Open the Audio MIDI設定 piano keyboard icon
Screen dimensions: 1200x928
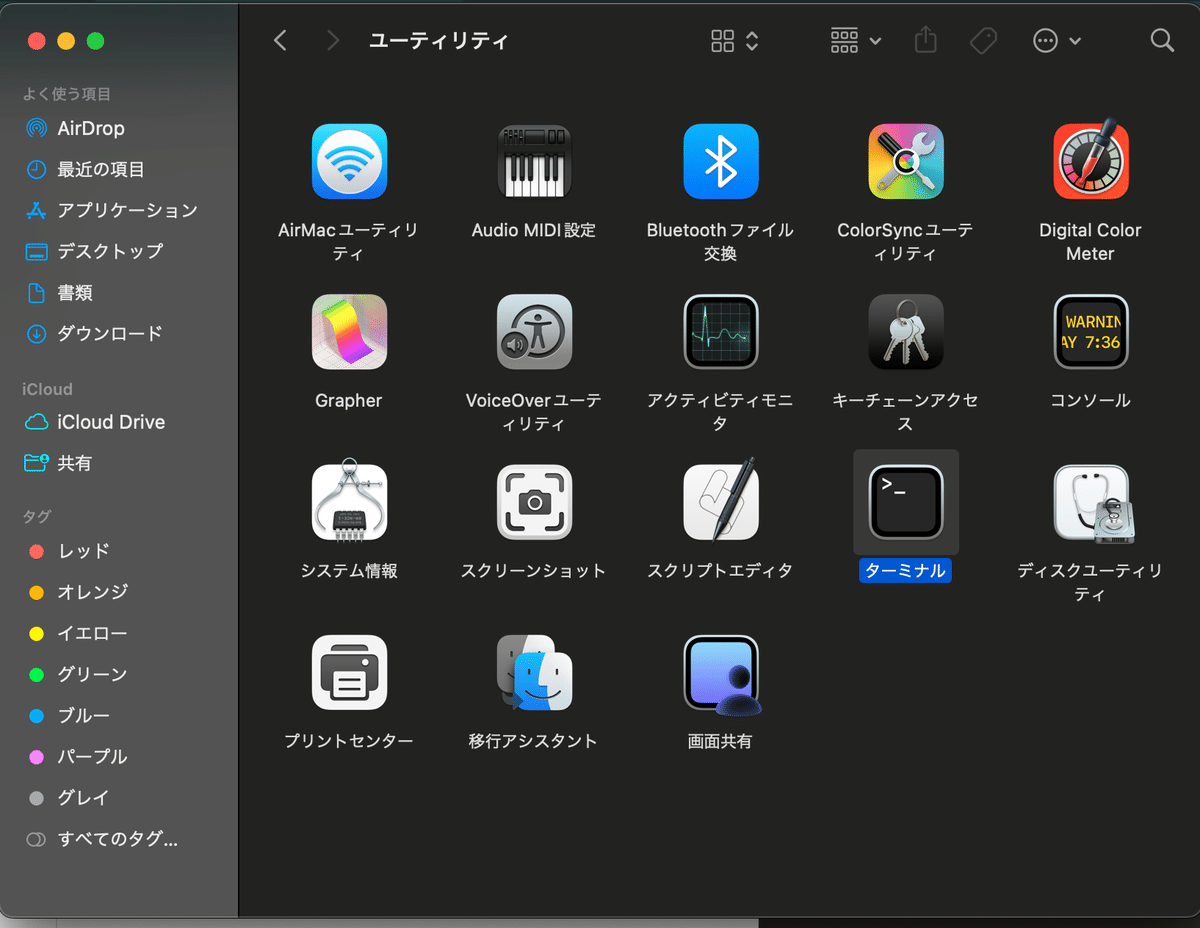(534, 162)
